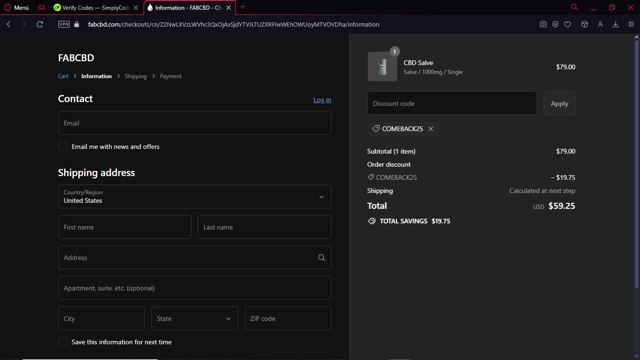Open the ad blocker shield icon
Viewport: 640px width, 360px height.
[x=555, y=24]
